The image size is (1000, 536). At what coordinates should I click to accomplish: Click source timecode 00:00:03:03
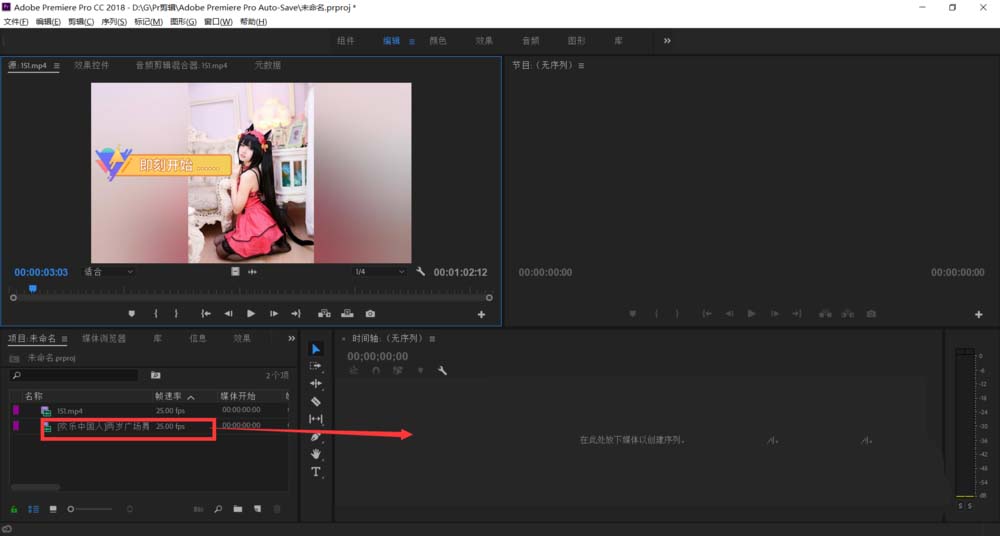(x=41, y=272)
